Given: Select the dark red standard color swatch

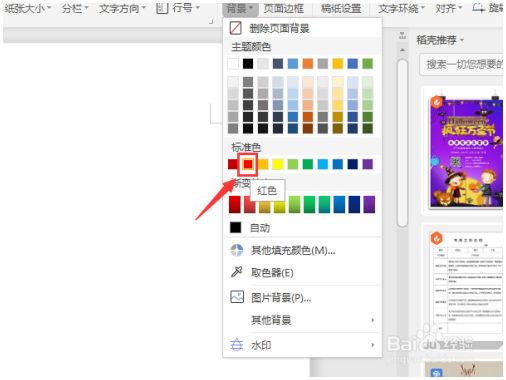Looking at the screenshot, I should pyautogui.click(x=233, y=164).
